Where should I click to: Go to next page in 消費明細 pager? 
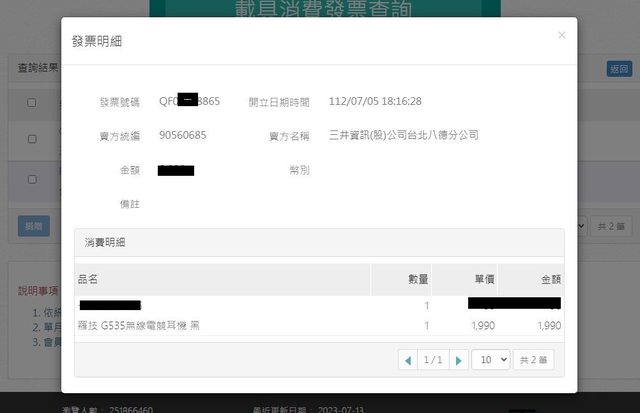(458, 360)
